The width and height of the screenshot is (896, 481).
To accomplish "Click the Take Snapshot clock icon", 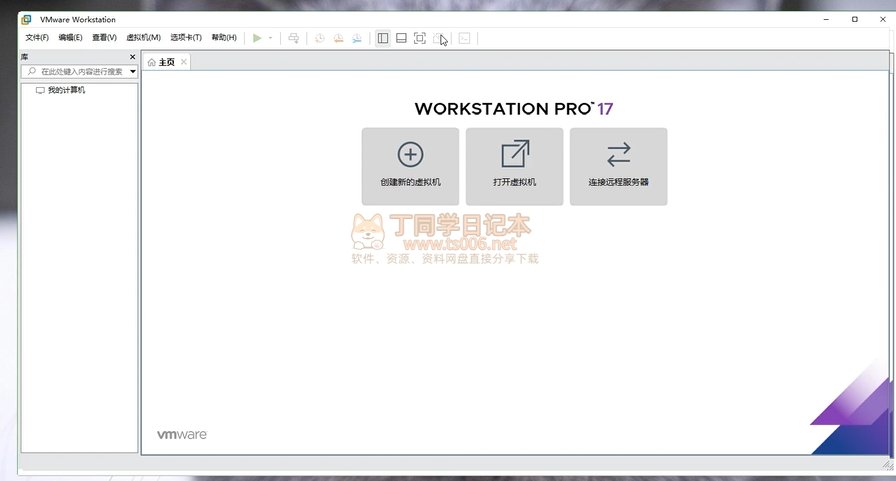I will [x=320, y=38].
